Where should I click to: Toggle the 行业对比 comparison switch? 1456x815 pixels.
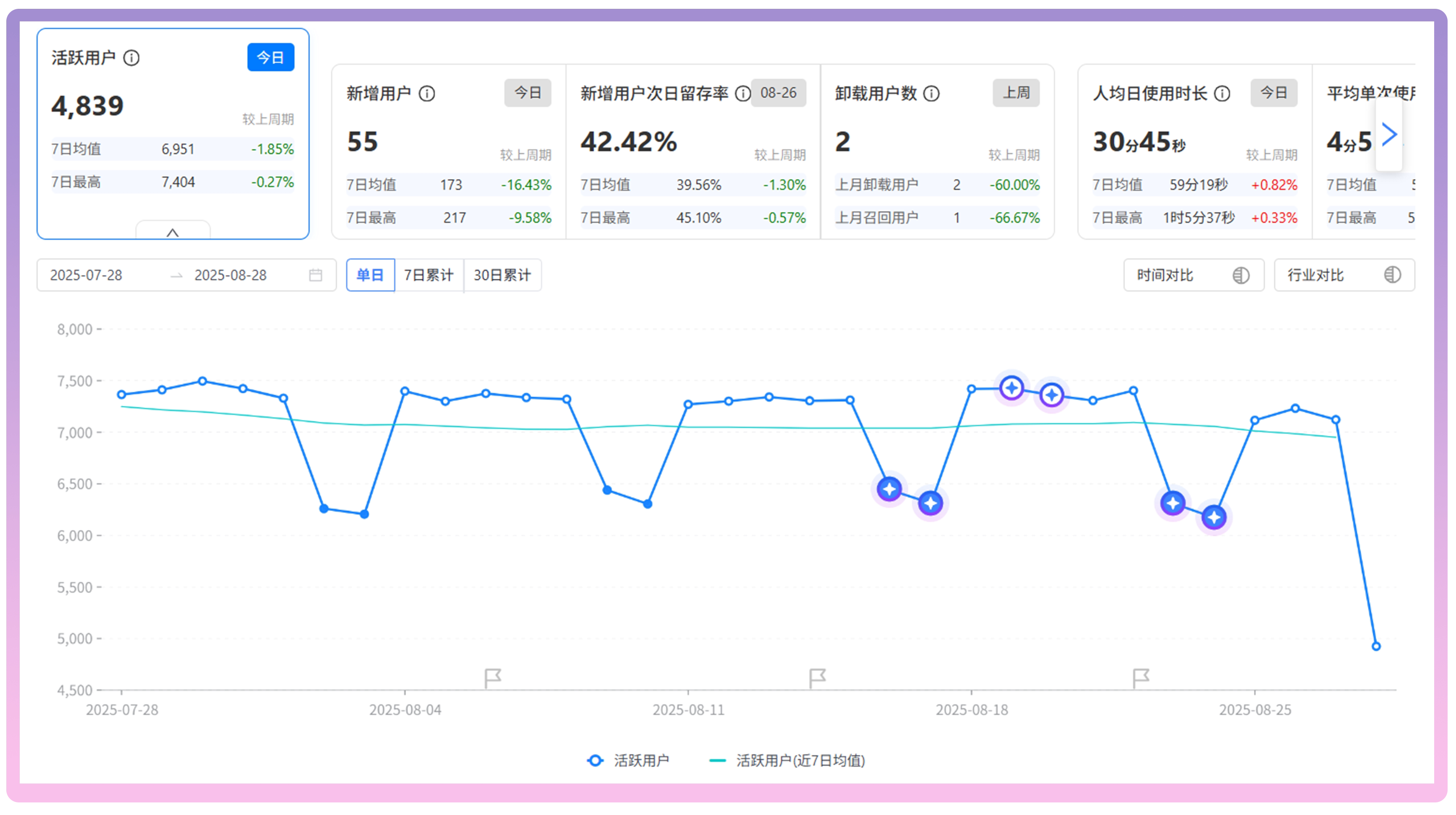click(1392, 275)
